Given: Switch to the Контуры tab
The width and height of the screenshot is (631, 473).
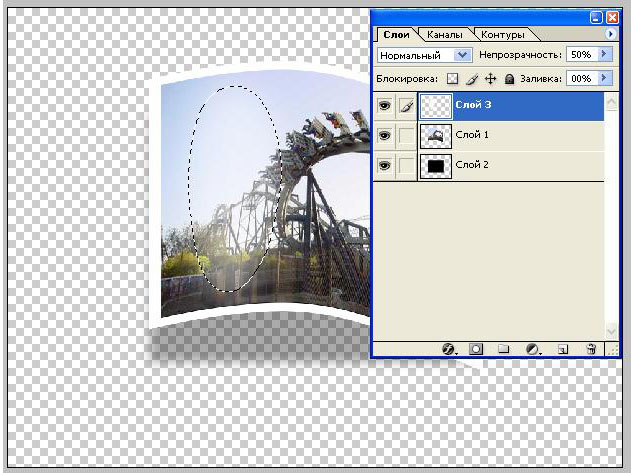Looking at the screenshot, I should (x=500, y=35).
